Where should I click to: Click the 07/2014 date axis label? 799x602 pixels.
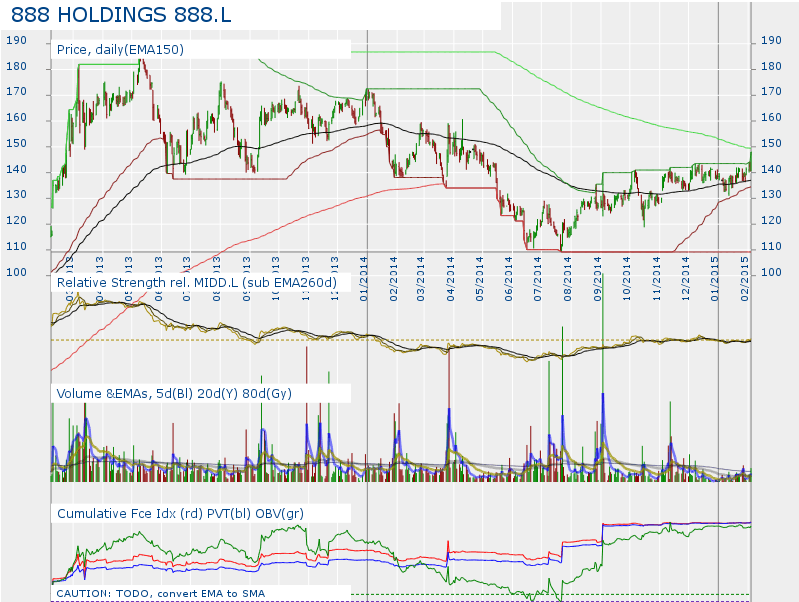pyautogui.click(x=538, y=279)
